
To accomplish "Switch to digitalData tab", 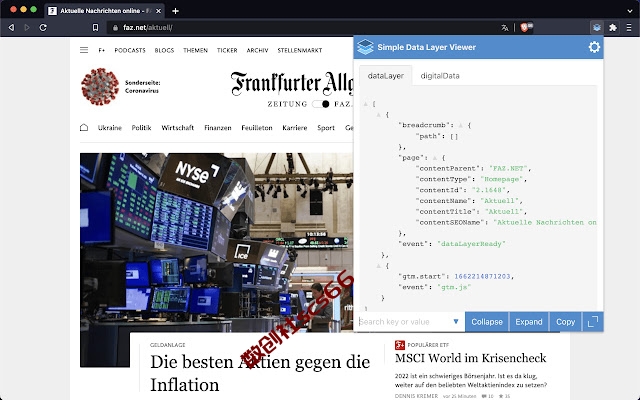I will (440, 76).
